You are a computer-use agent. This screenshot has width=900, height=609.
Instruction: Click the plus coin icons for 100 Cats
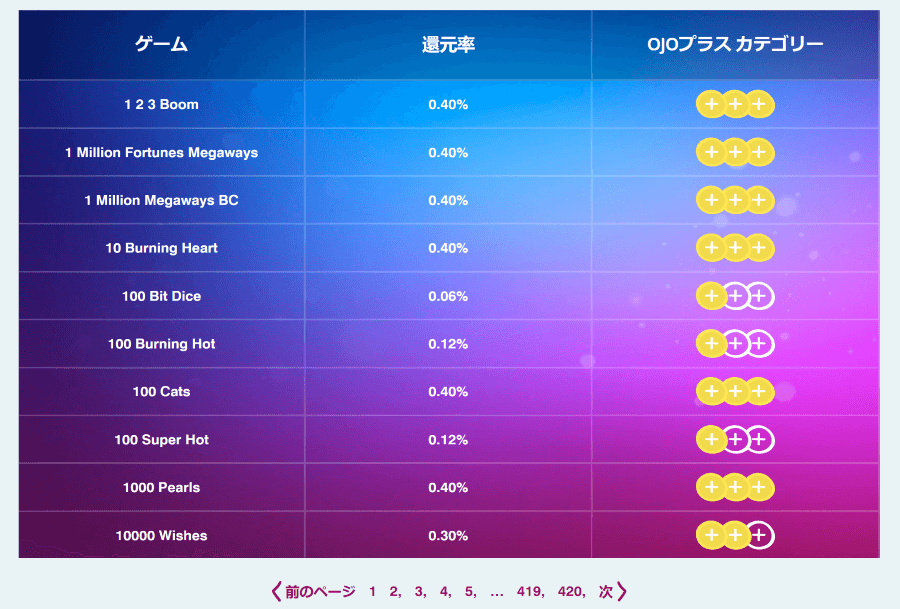click(735, 391)
